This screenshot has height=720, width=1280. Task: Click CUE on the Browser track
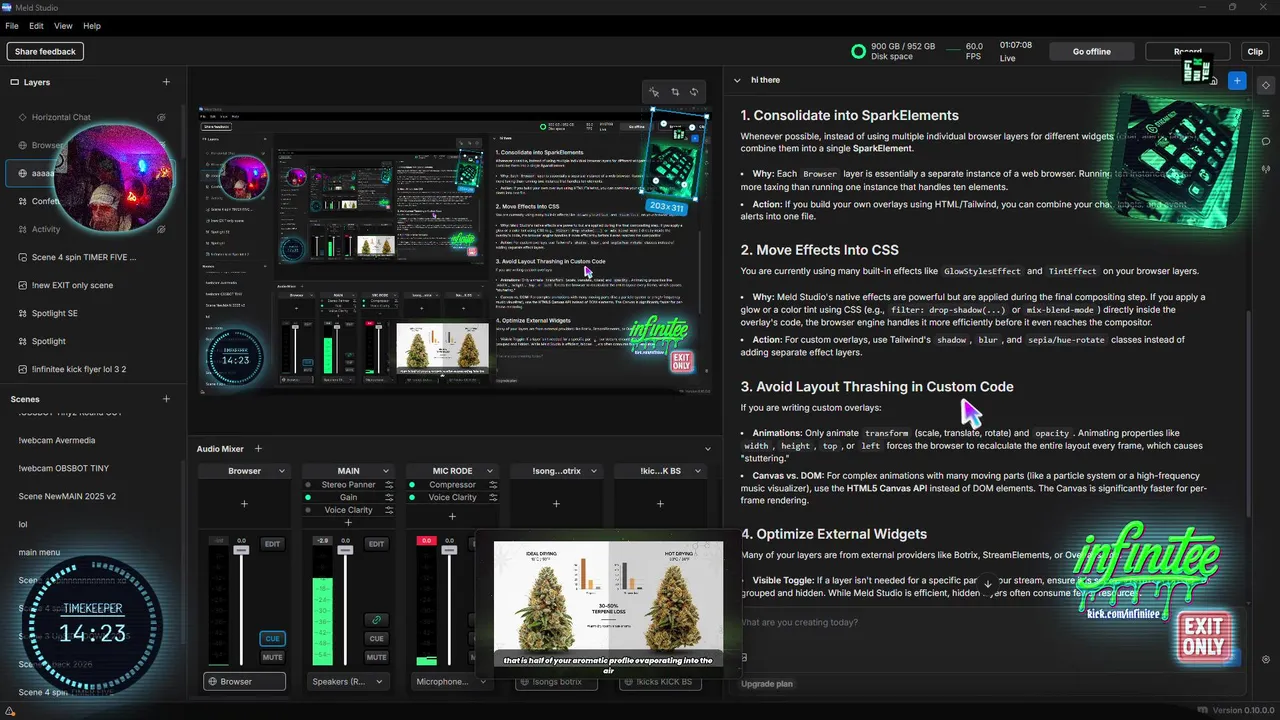tap(272, 638)
